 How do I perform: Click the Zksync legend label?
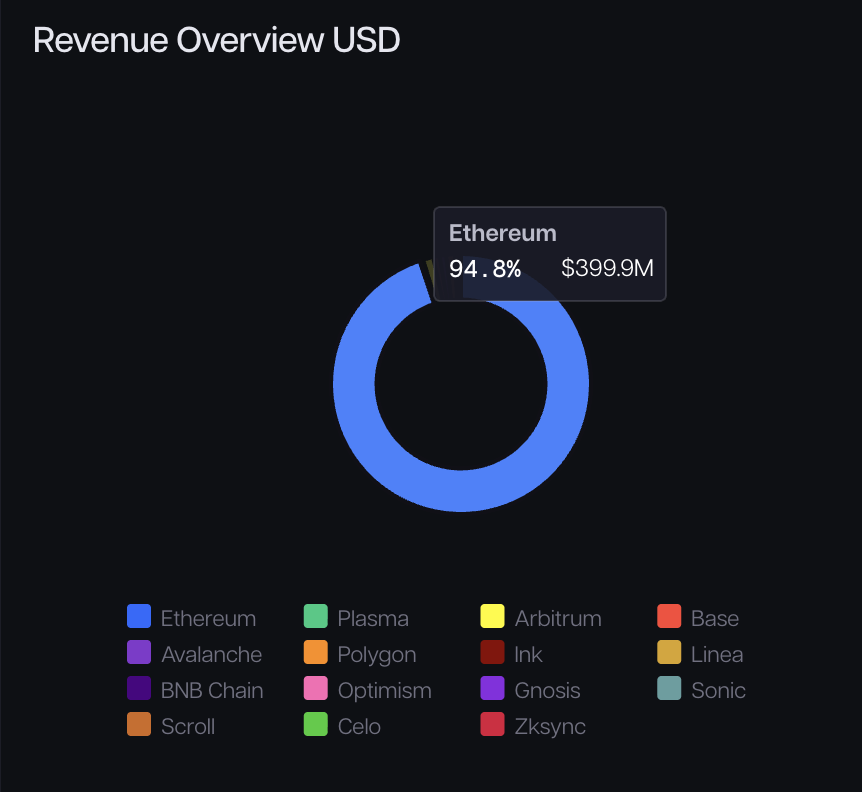[550, 728]
